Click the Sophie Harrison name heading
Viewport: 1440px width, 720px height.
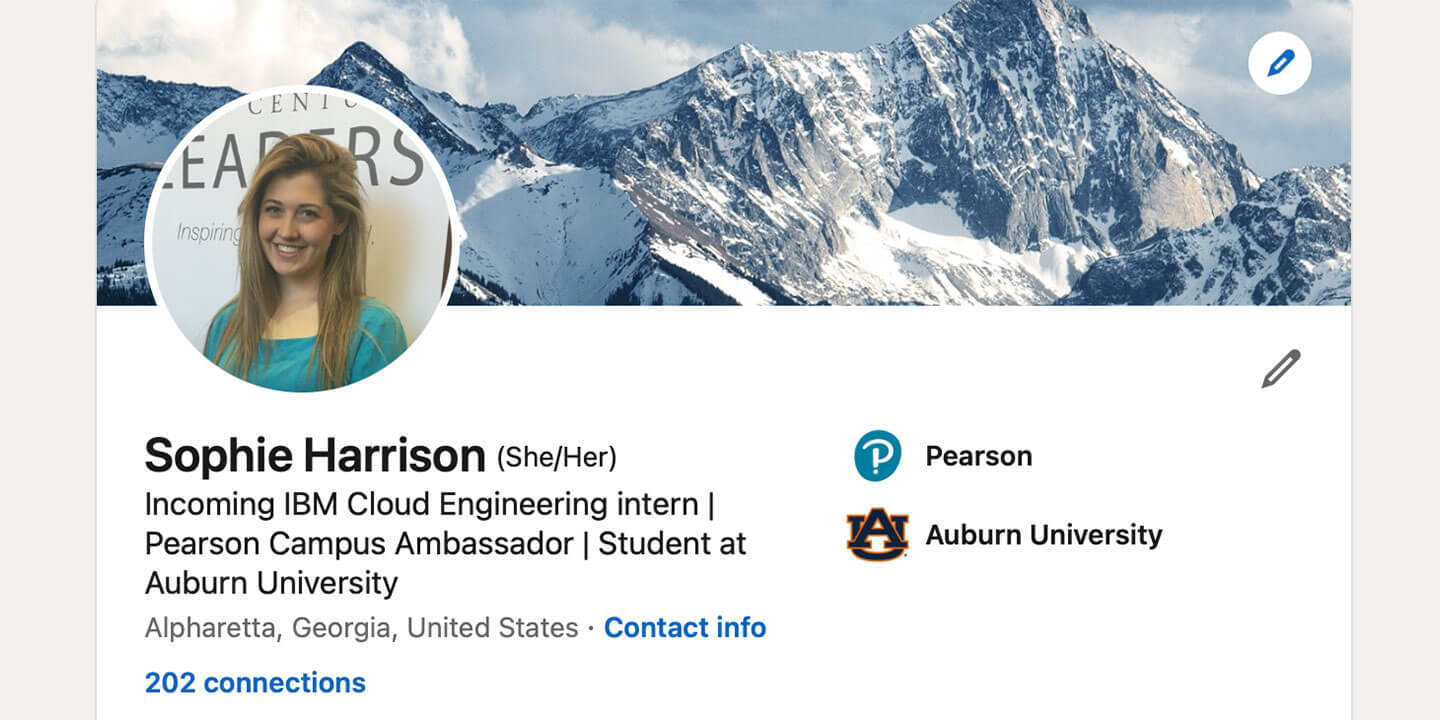click(315, 456)
